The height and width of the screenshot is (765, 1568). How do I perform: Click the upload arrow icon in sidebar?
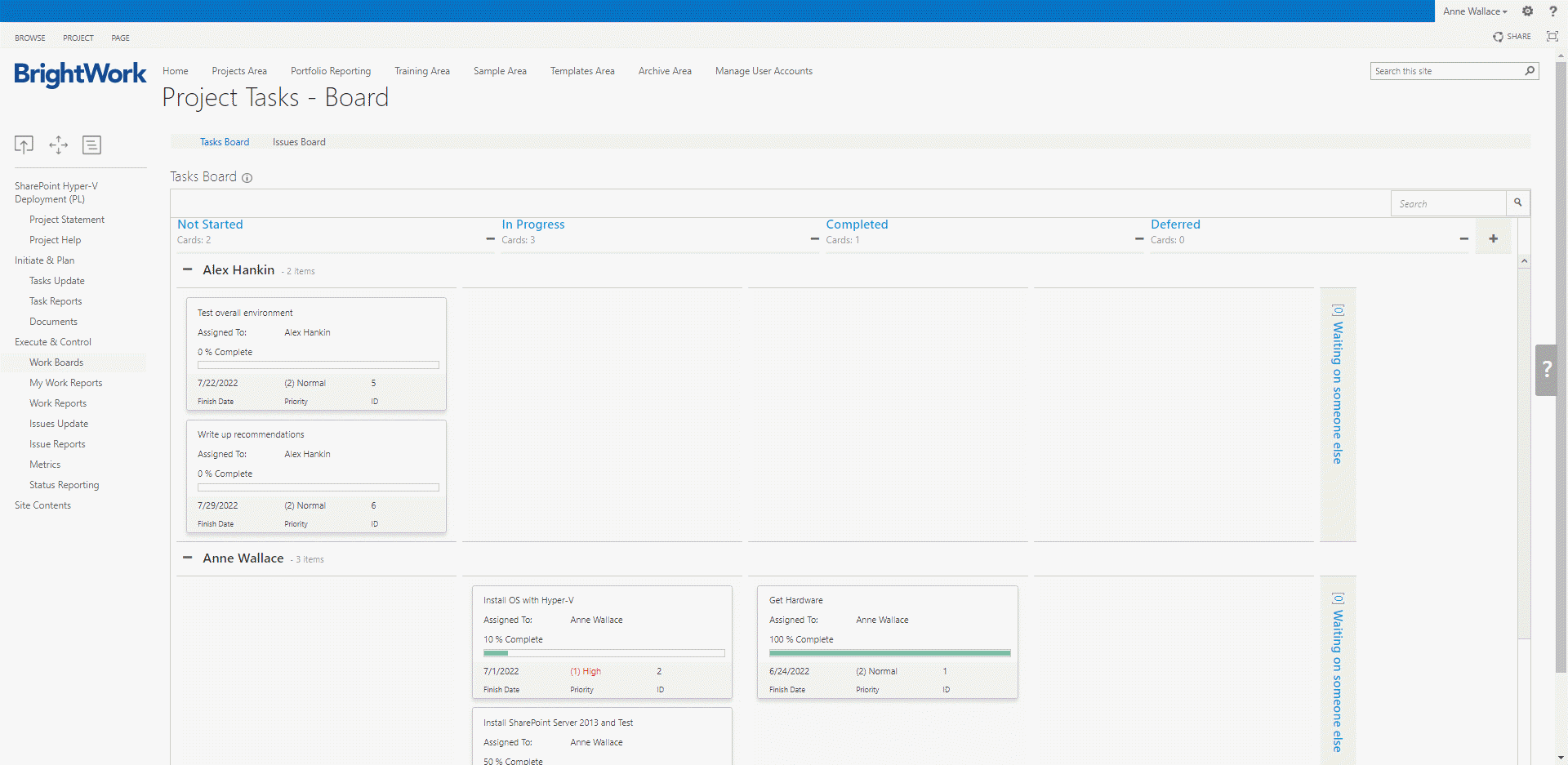coord(24,145)
